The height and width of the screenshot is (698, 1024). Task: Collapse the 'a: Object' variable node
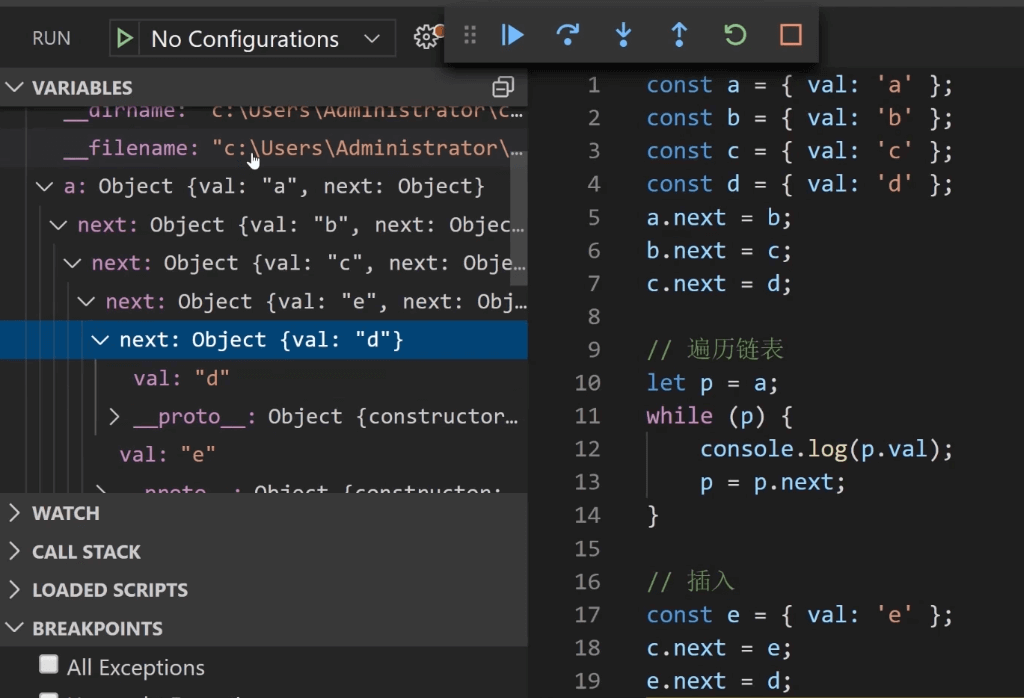point(44,187)
